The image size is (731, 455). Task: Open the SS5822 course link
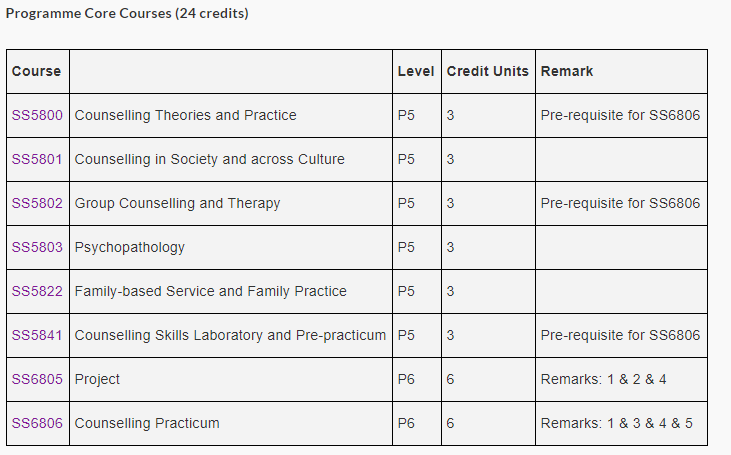pos(37,291)
